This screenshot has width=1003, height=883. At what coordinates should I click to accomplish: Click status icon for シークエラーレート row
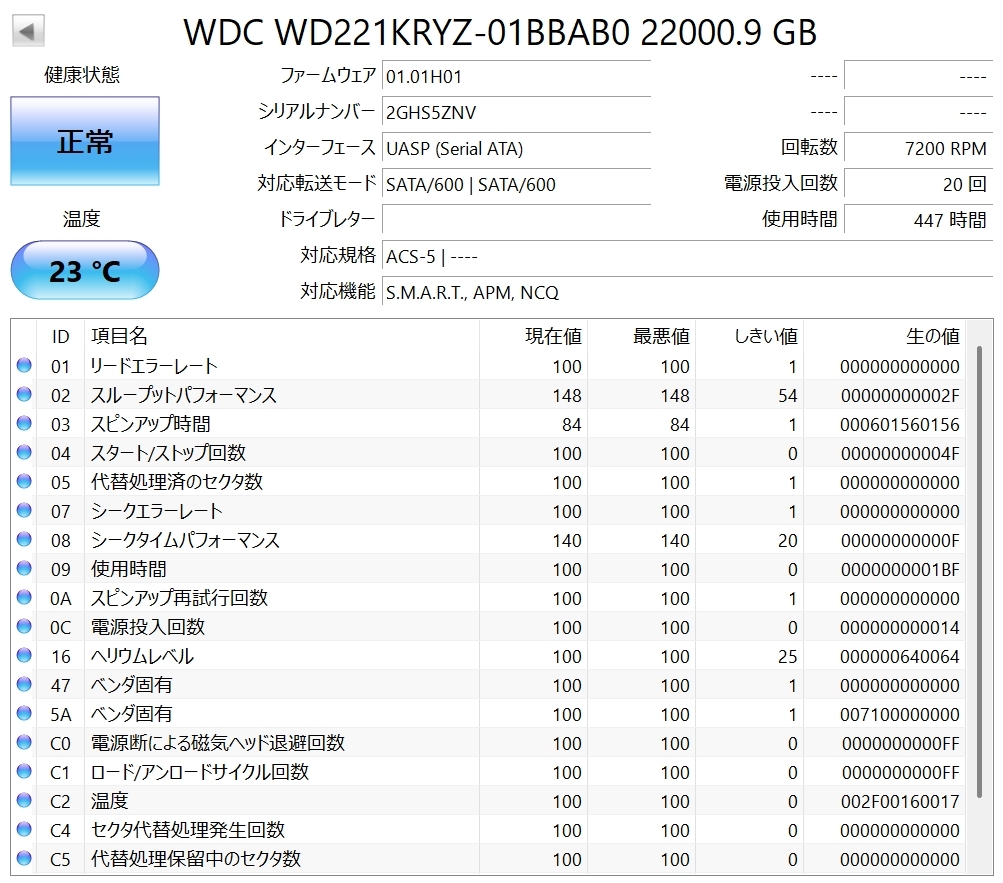[24, 510]
